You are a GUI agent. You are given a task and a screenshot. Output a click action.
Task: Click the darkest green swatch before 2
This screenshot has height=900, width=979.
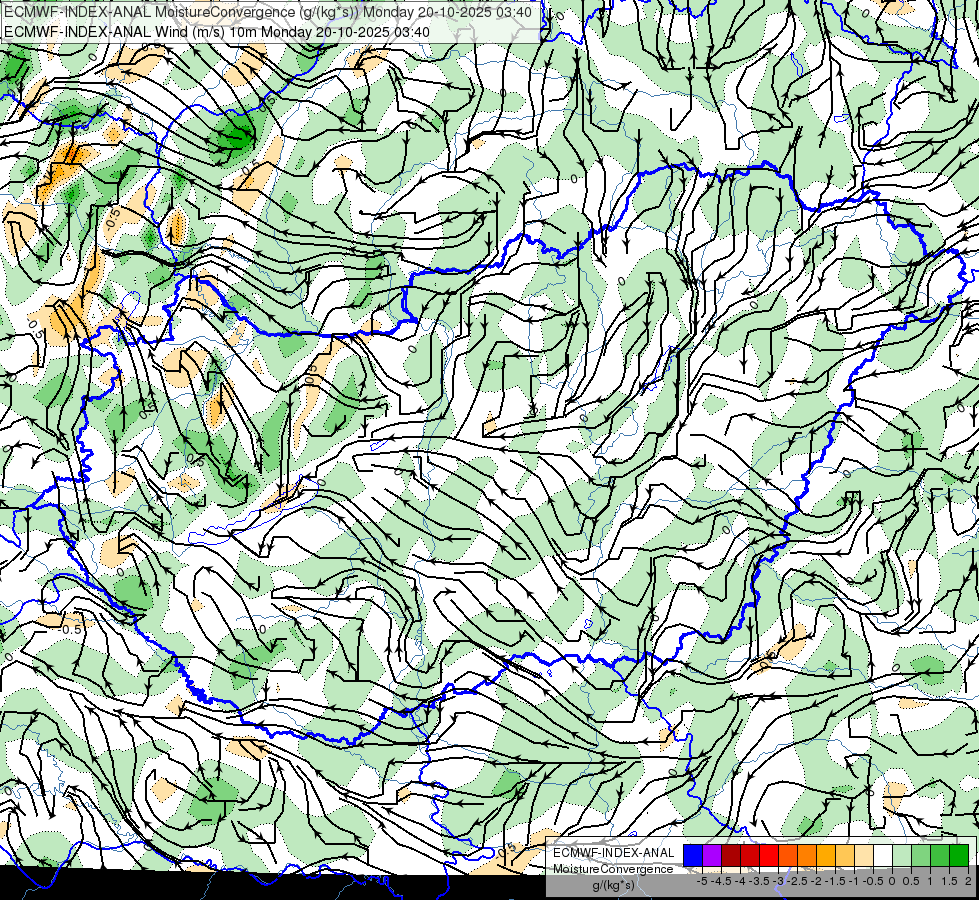pos(959,855)
